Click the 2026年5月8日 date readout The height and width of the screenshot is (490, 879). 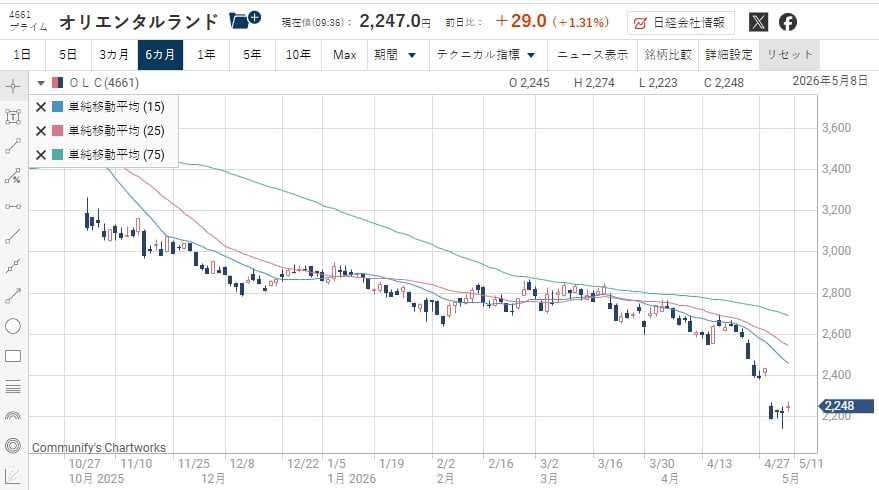830,81
